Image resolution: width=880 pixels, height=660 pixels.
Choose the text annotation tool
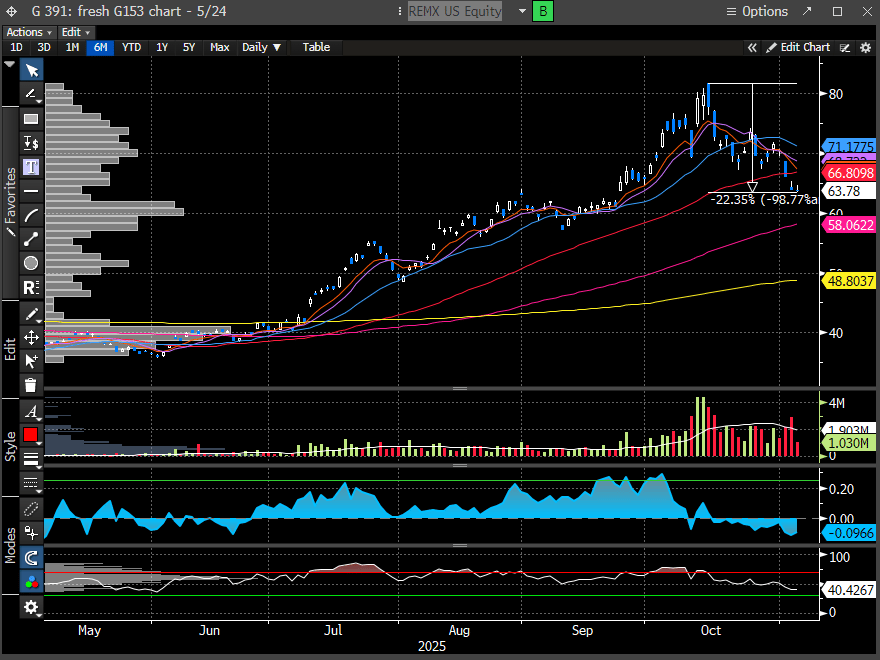pyautogui.click(x=31, y=166)
